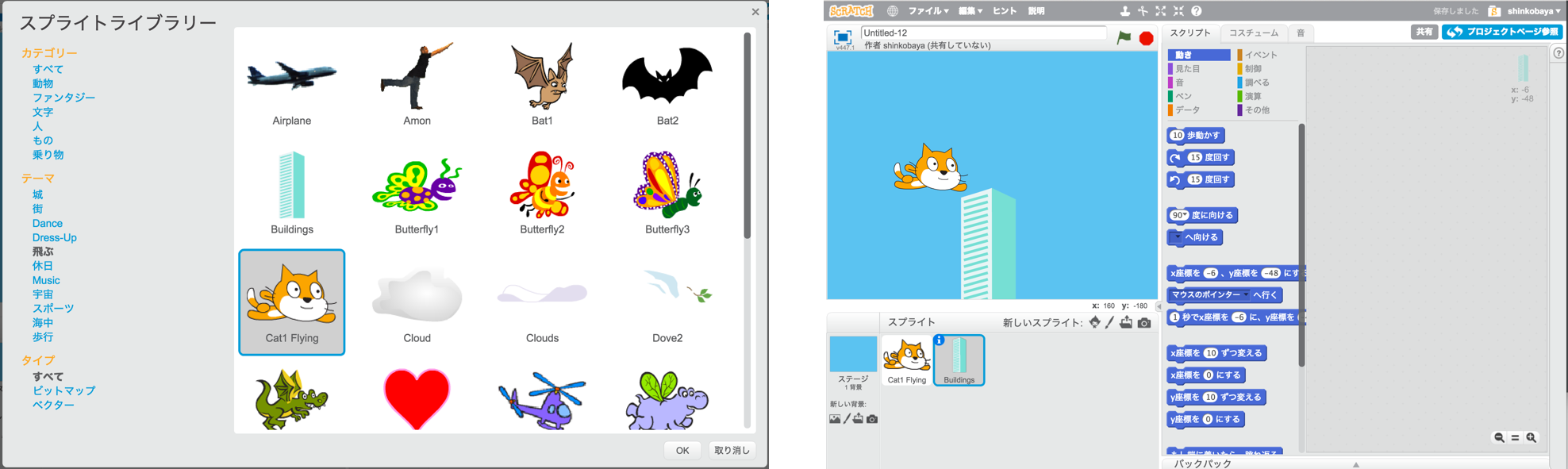Image resolution: width=1568 pixels, height=469 pixels.
Task: Open direction dropdown on 90 度に向ける block
Action: 1186,215
